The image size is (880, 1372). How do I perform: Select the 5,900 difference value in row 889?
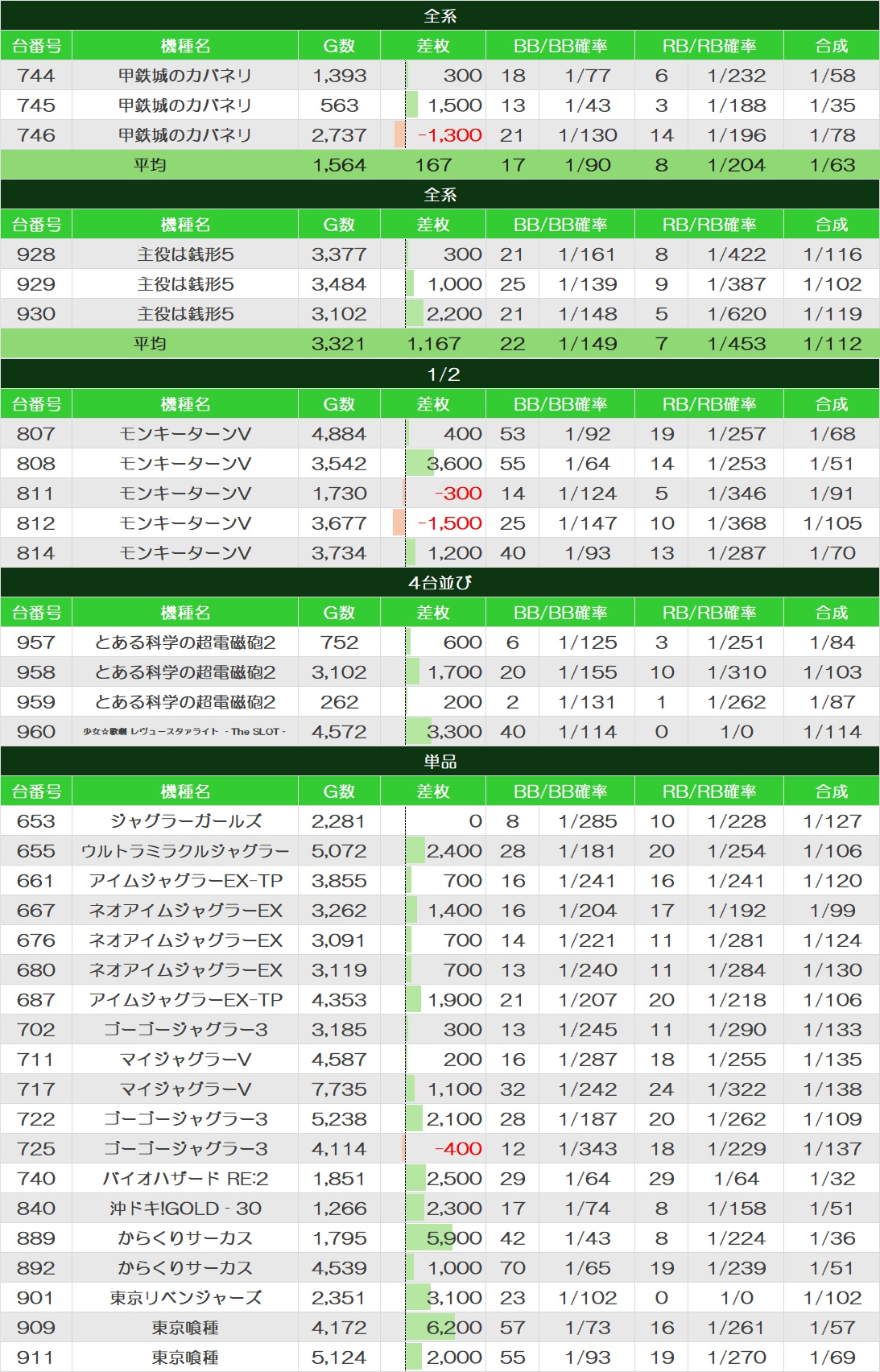(x=454, y=1238)
